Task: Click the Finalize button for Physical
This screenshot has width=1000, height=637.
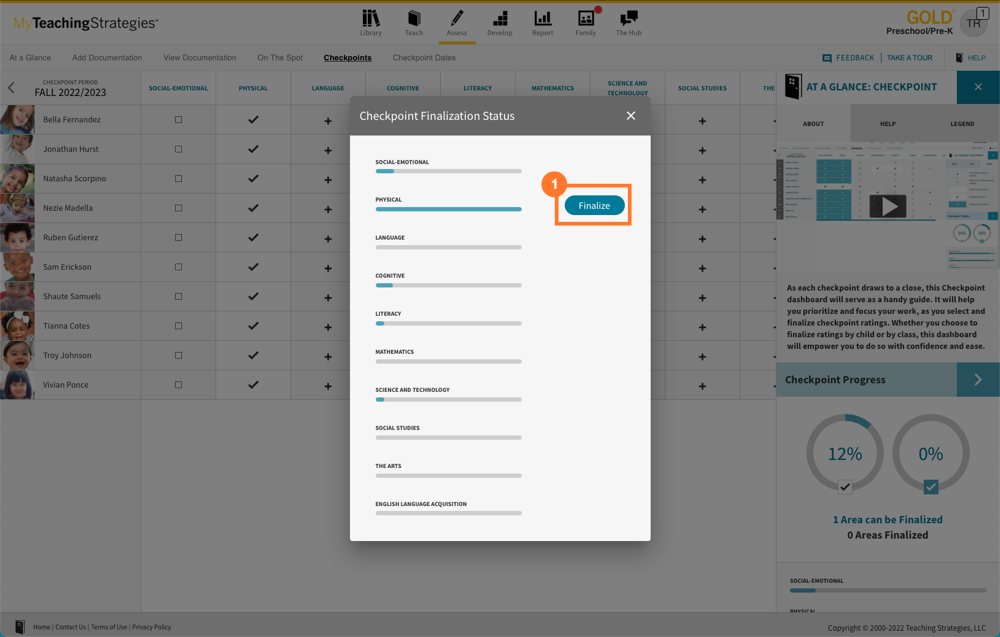Action: click(594, 205)
